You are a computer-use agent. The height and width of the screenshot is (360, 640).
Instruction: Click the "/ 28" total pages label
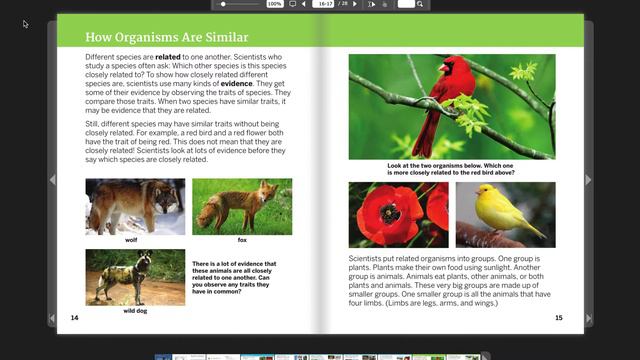coord(343,4)
